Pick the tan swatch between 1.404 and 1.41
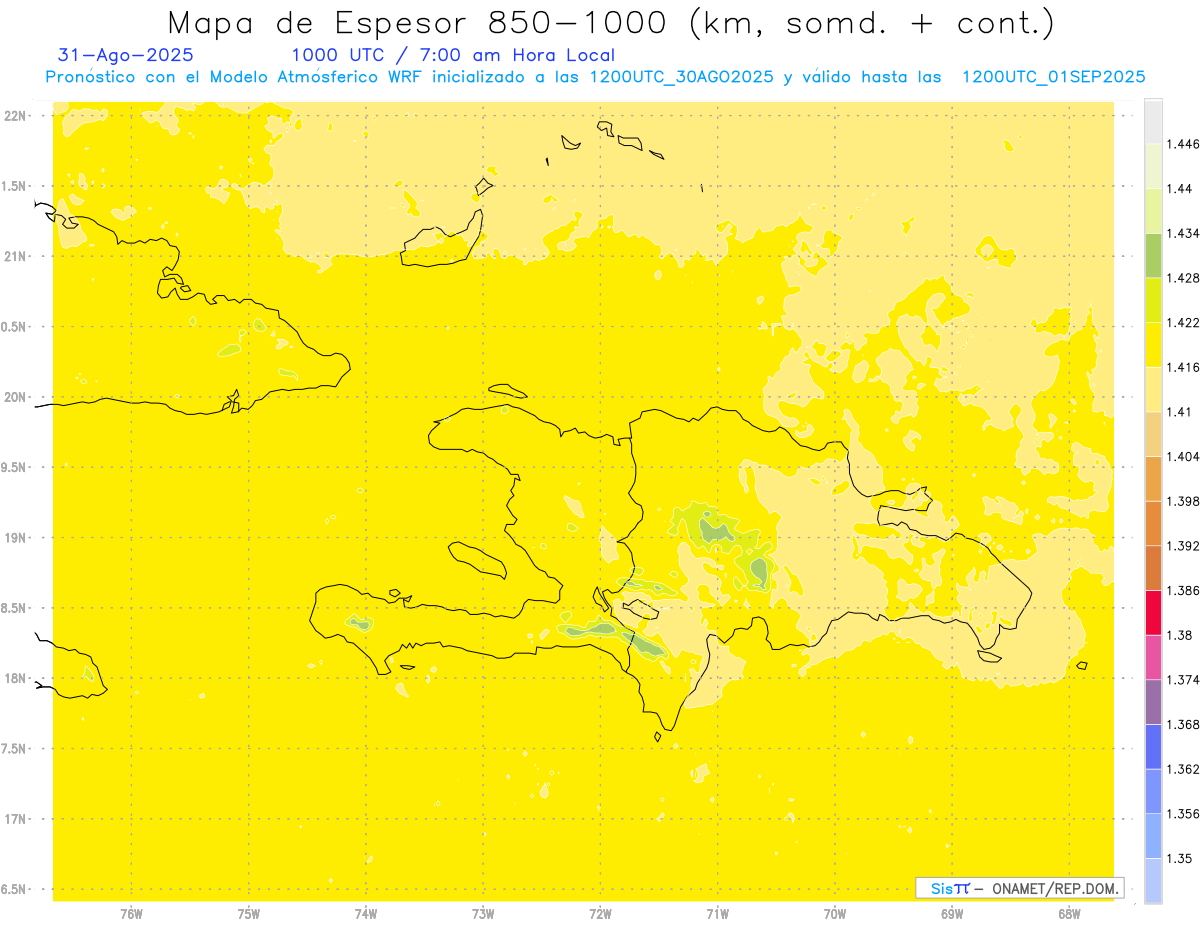Screen dimensions: 1200x927 (x=1153, y=434)
